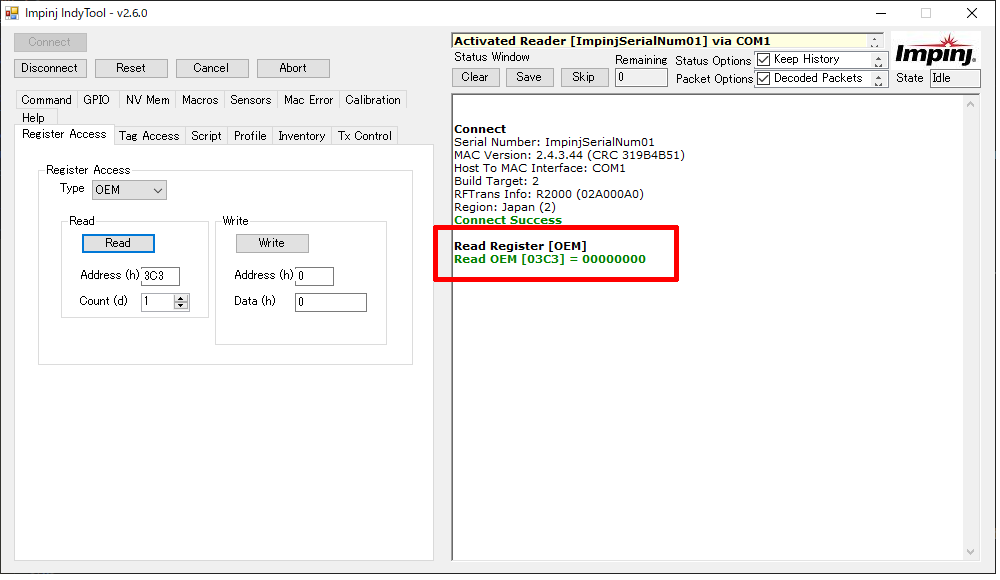Toggle the Decoded Packets checkbox
Viewport: 1000px width, 580px height.
point(763,79)
